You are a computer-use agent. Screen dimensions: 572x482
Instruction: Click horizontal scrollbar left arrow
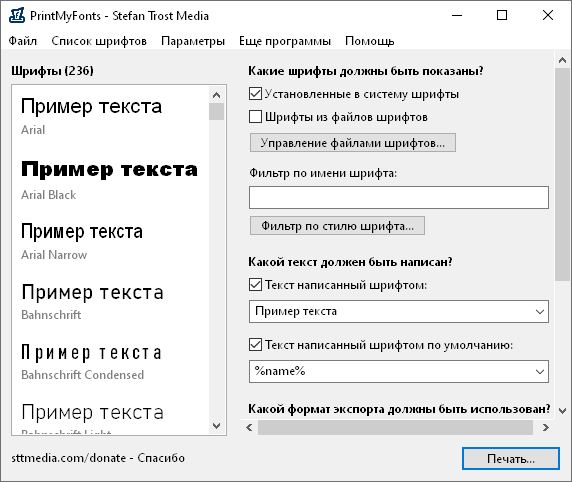pos(249,427)
